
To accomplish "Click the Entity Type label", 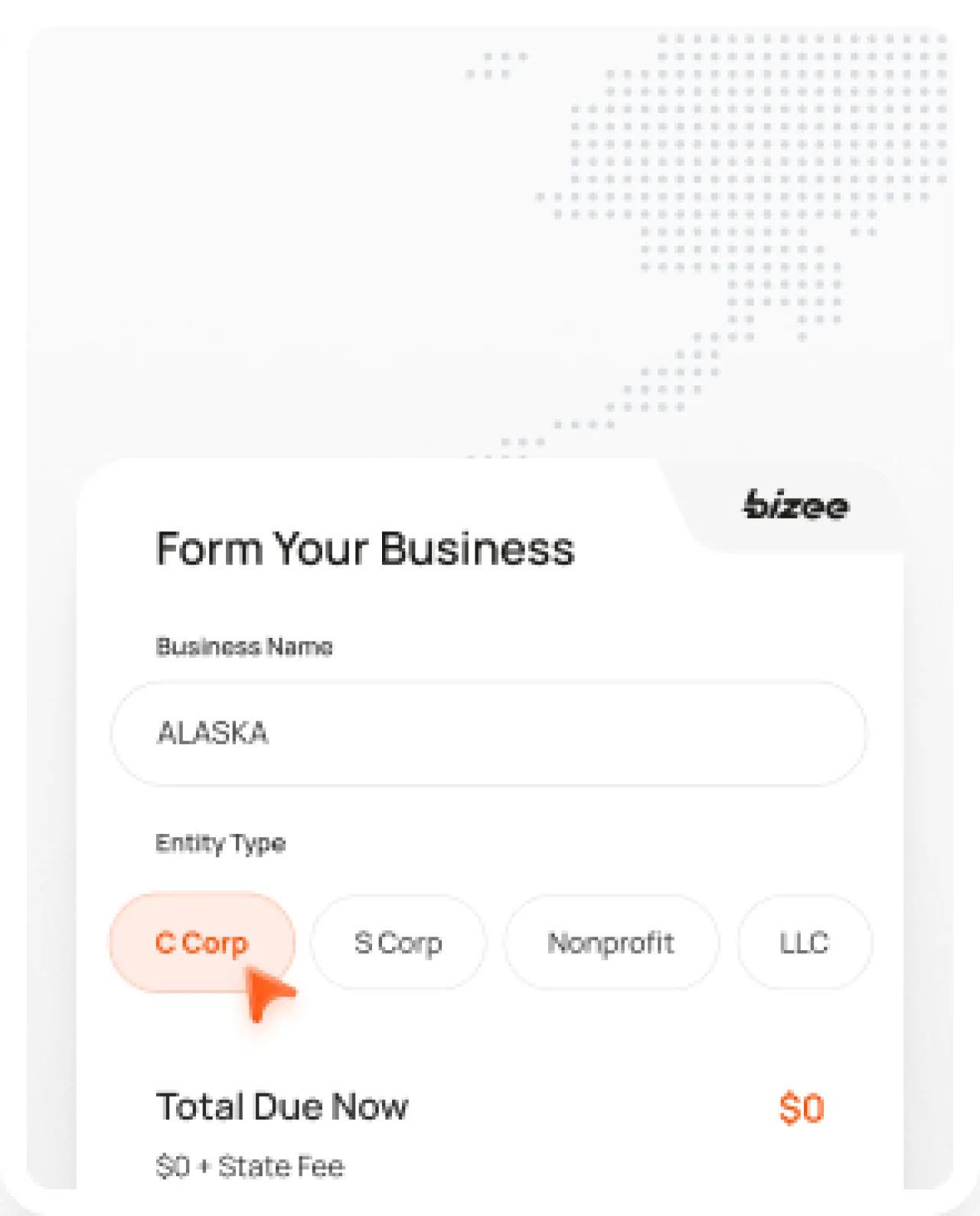I will [x=220, y=843].
